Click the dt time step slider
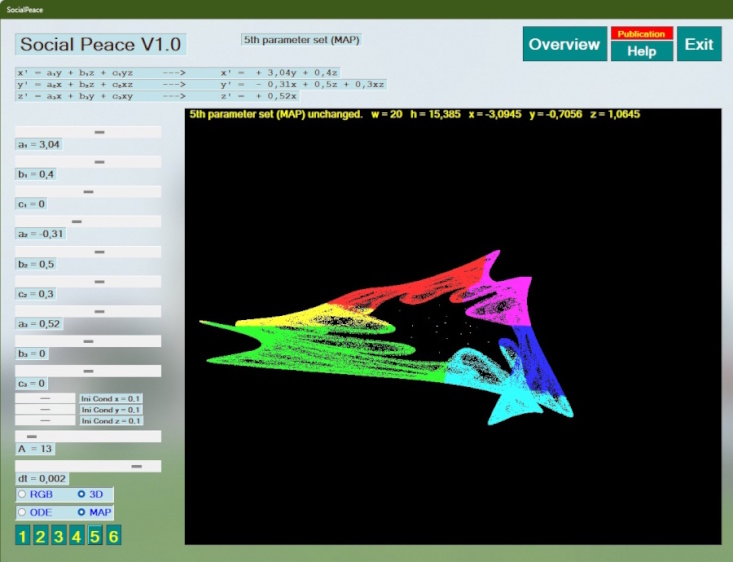Image resolution: width=733 pixels, height=562 pixels. point(138,466)
